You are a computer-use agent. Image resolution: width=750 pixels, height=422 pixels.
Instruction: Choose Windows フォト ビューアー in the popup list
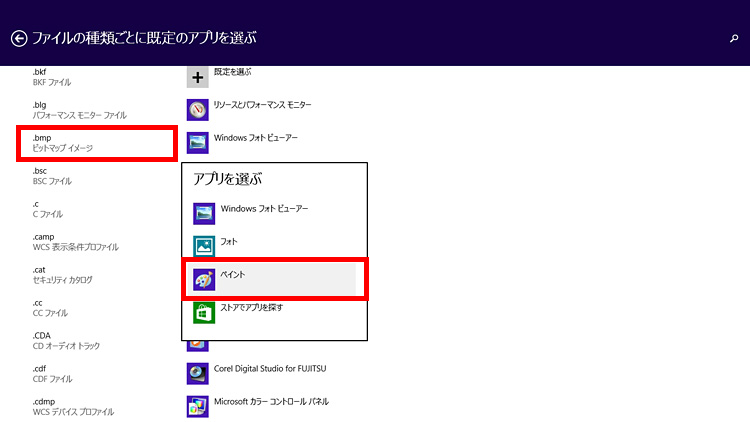(264, 208)
